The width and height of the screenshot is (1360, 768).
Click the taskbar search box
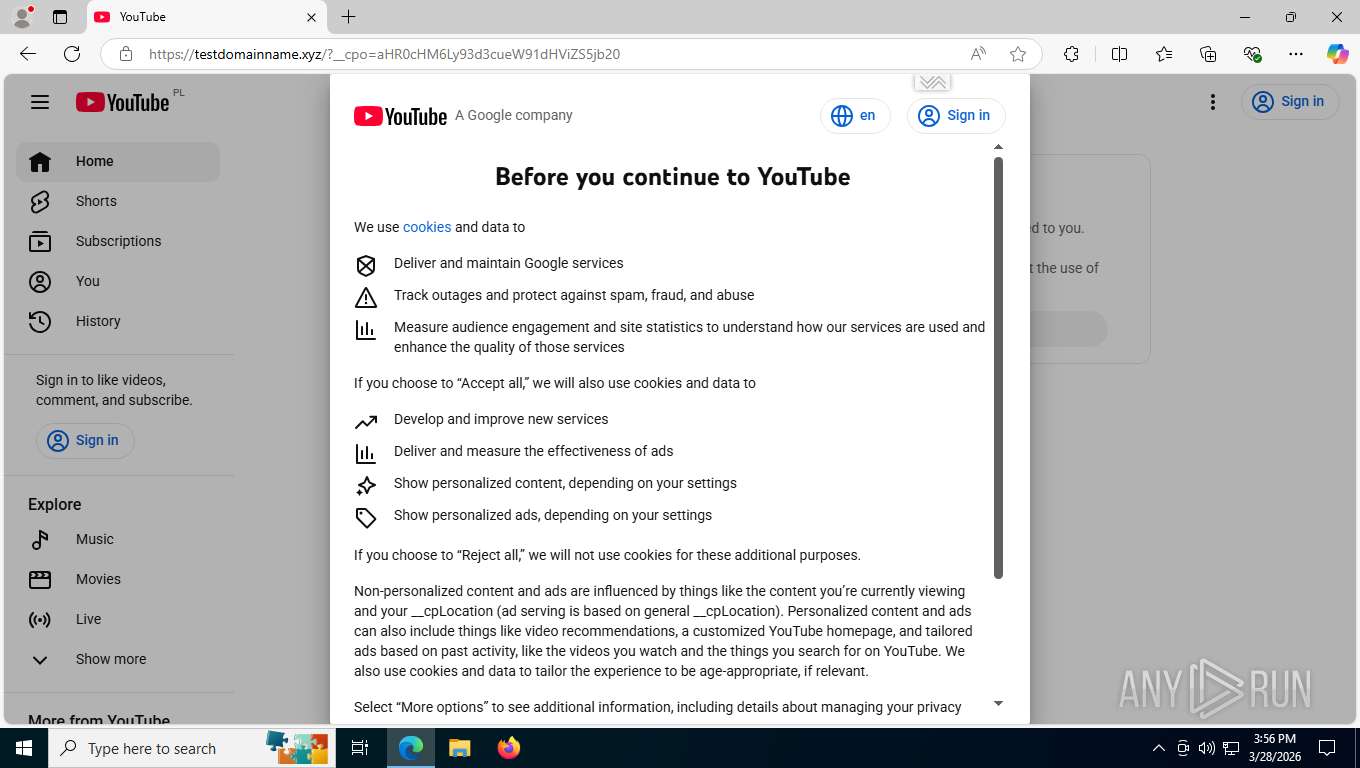point(191,748)
